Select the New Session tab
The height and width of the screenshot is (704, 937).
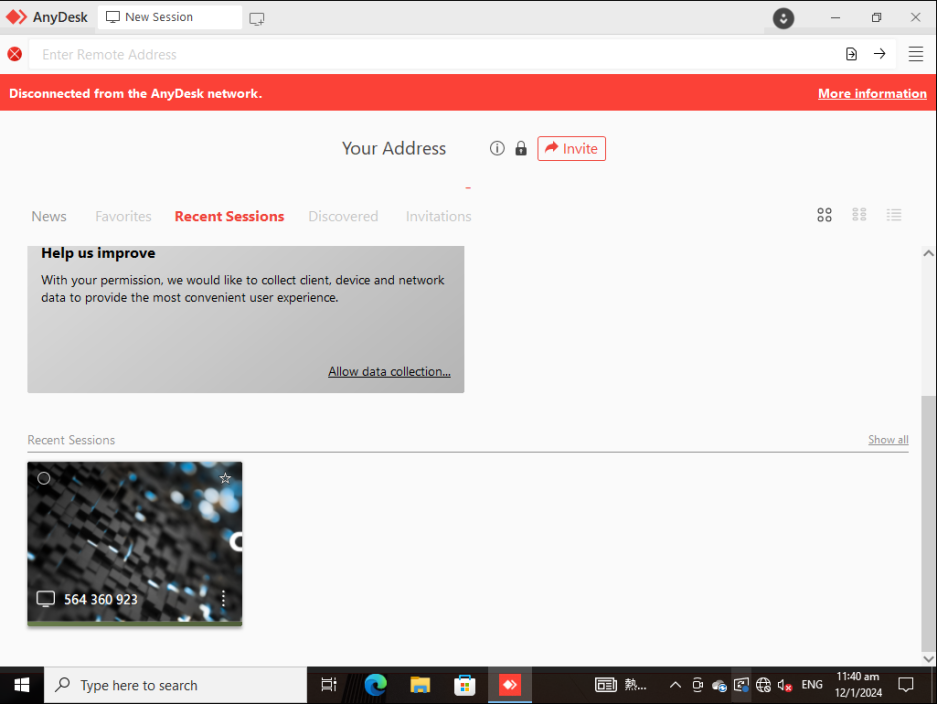[x=170, y=17]
